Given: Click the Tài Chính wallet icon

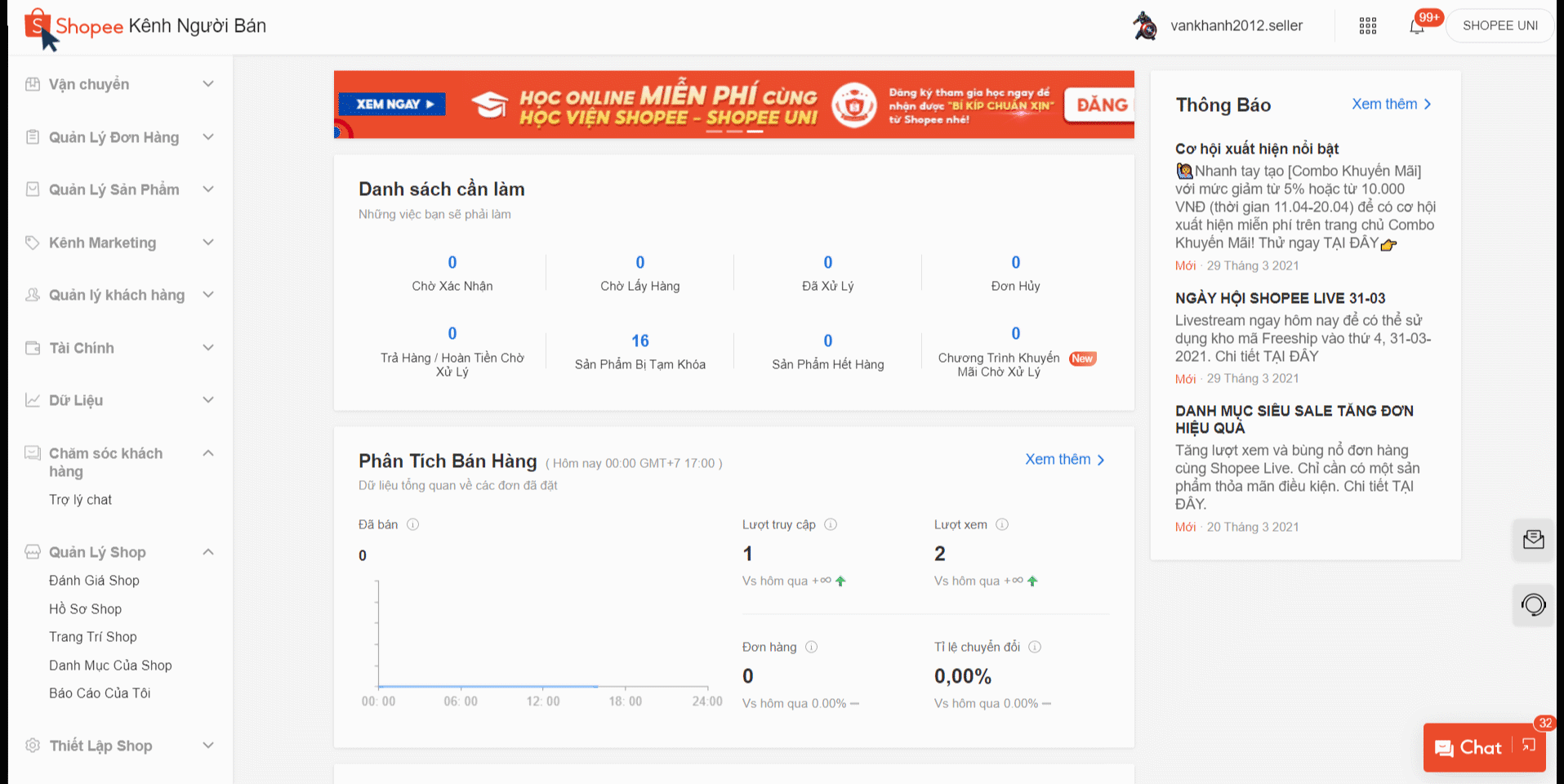Looking at the screenshot, I should (x=33, y=348).
